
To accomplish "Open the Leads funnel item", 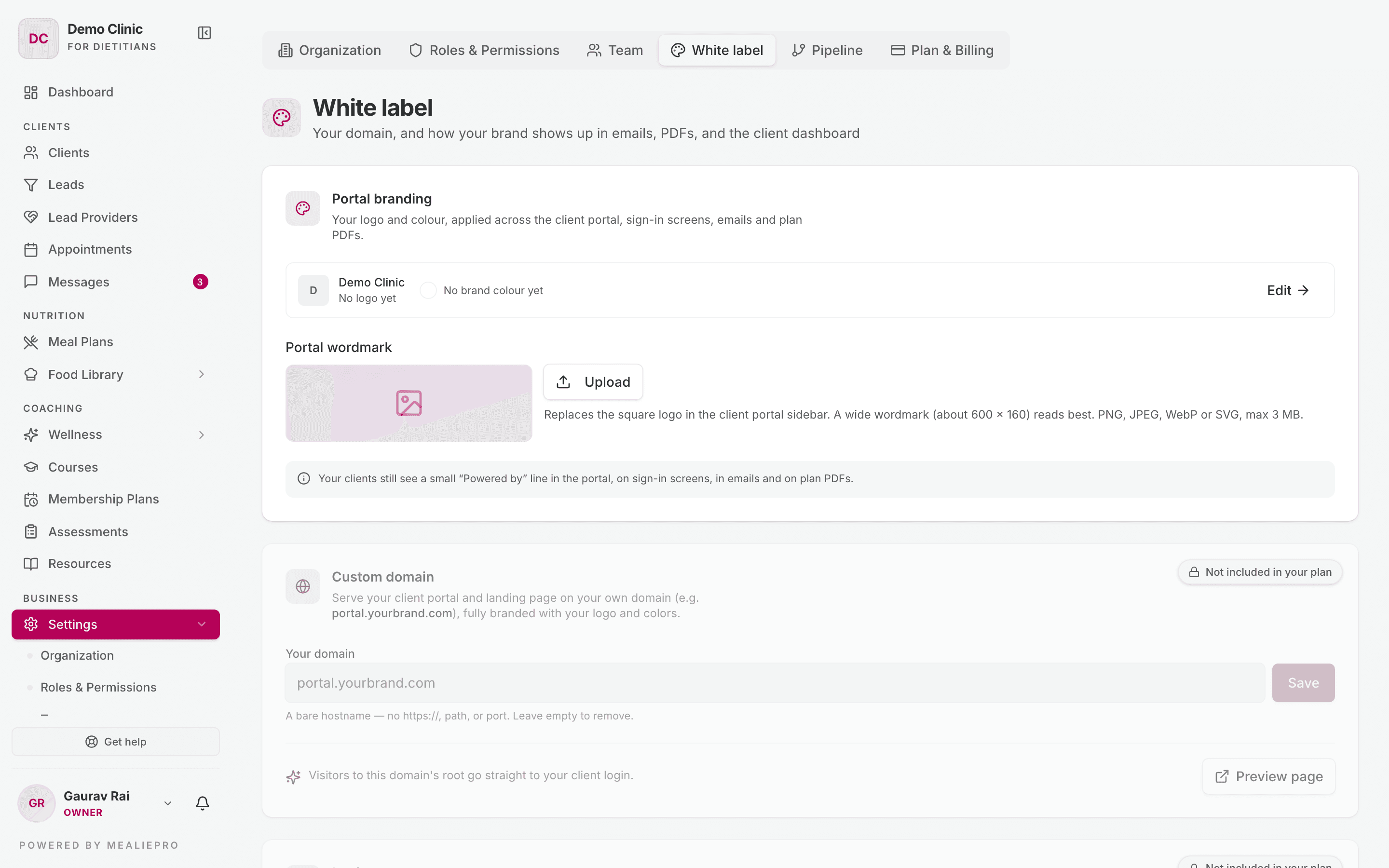I will point(115,185).
